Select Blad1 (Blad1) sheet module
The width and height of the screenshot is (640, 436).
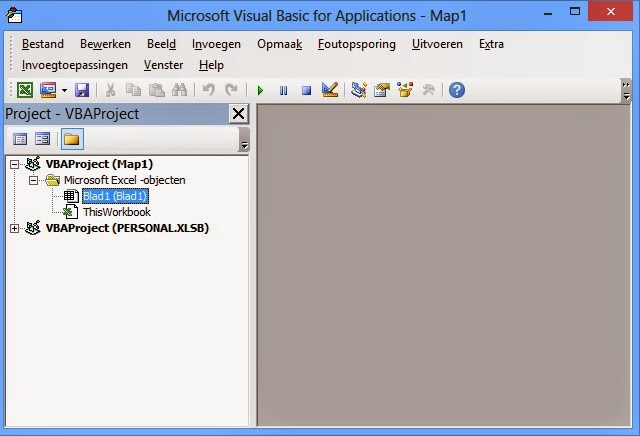(x=115, y=196)
